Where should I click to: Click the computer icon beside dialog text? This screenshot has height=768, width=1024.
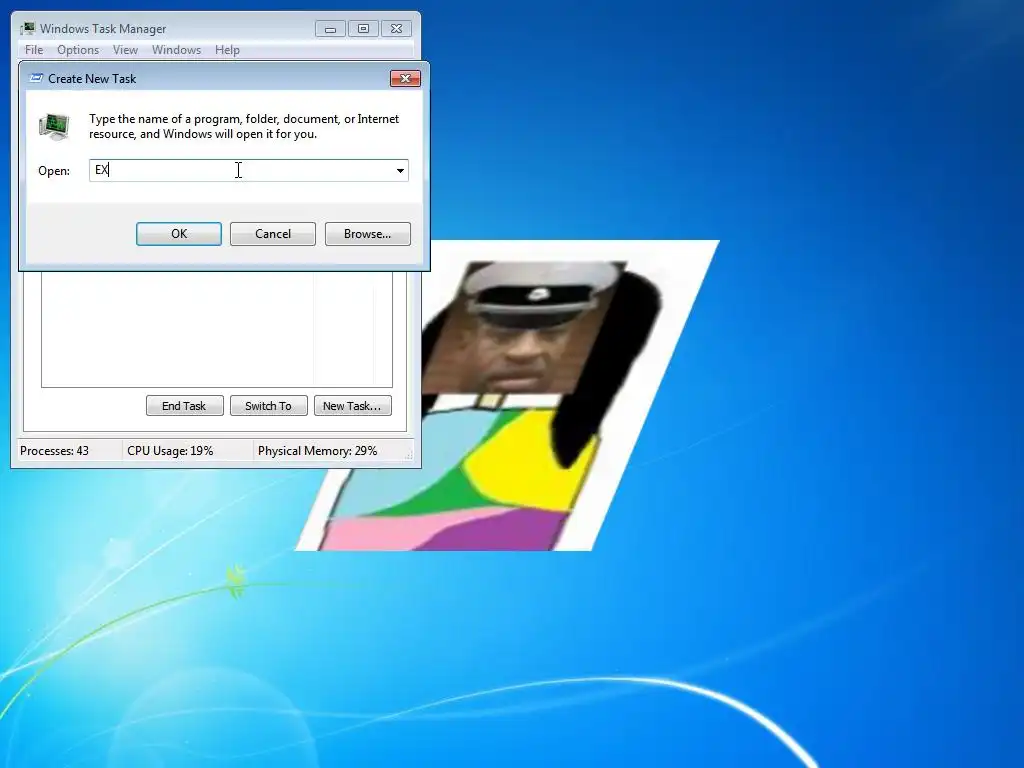[x=54, y=126]
